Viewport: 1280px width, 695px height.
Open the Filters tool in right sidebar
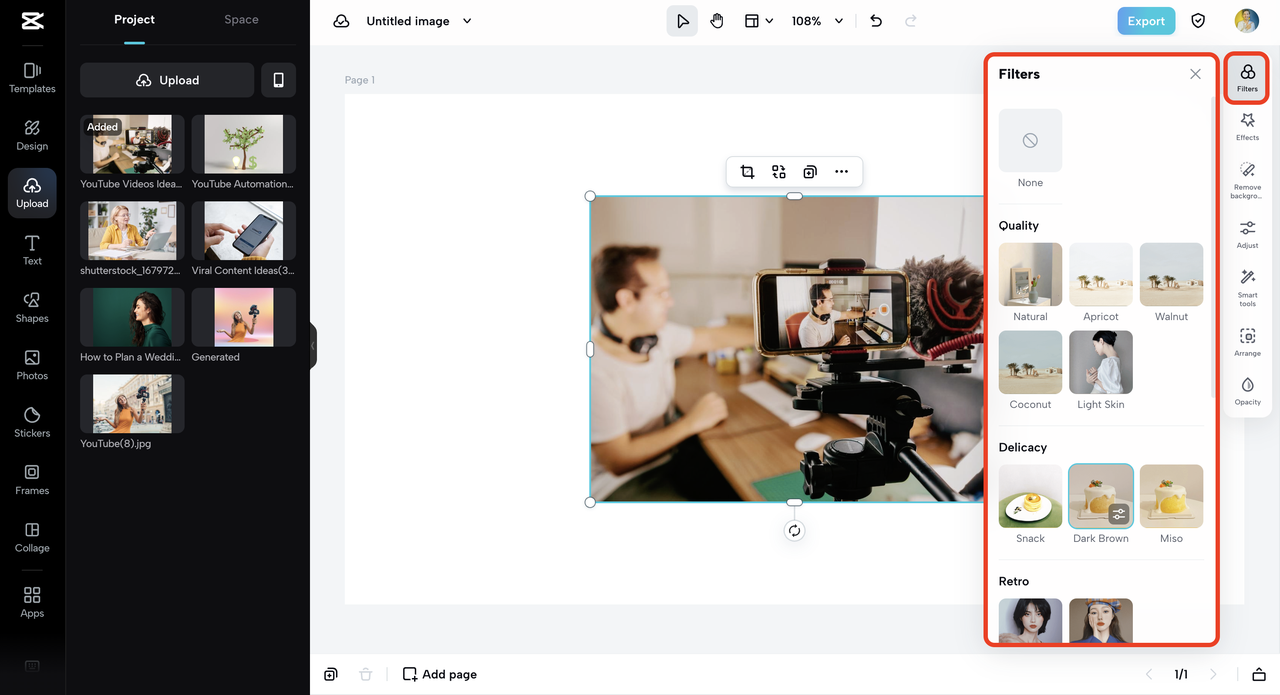(1247, 77)
